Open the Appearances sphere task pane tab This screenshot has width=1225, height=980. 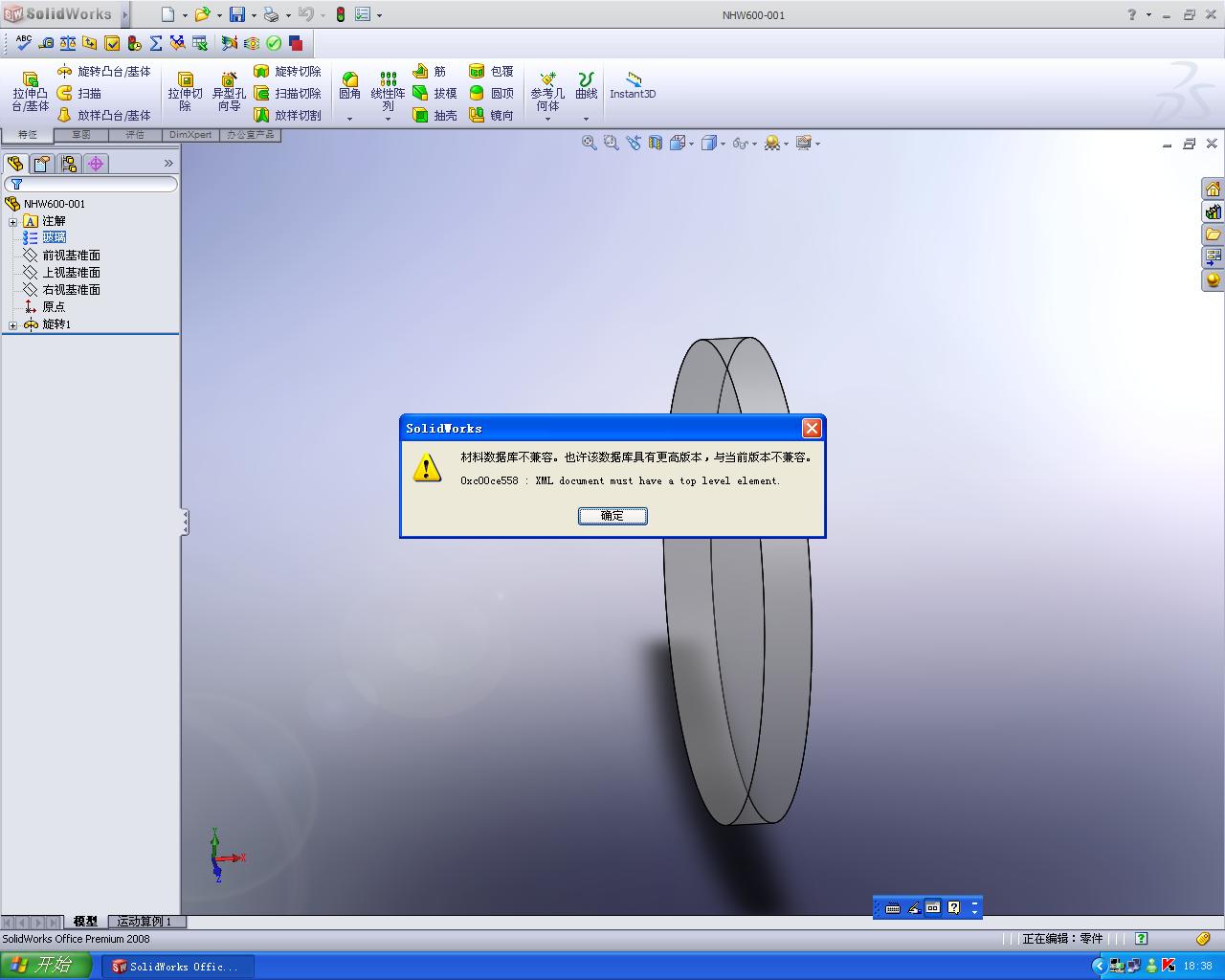(1213, 279)
